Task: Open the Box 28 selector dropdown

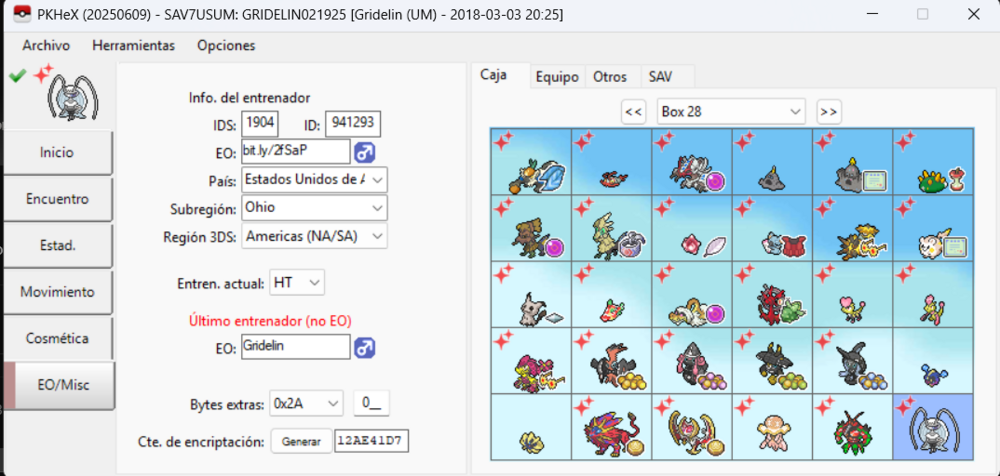Action: click(x=731, y=112)
